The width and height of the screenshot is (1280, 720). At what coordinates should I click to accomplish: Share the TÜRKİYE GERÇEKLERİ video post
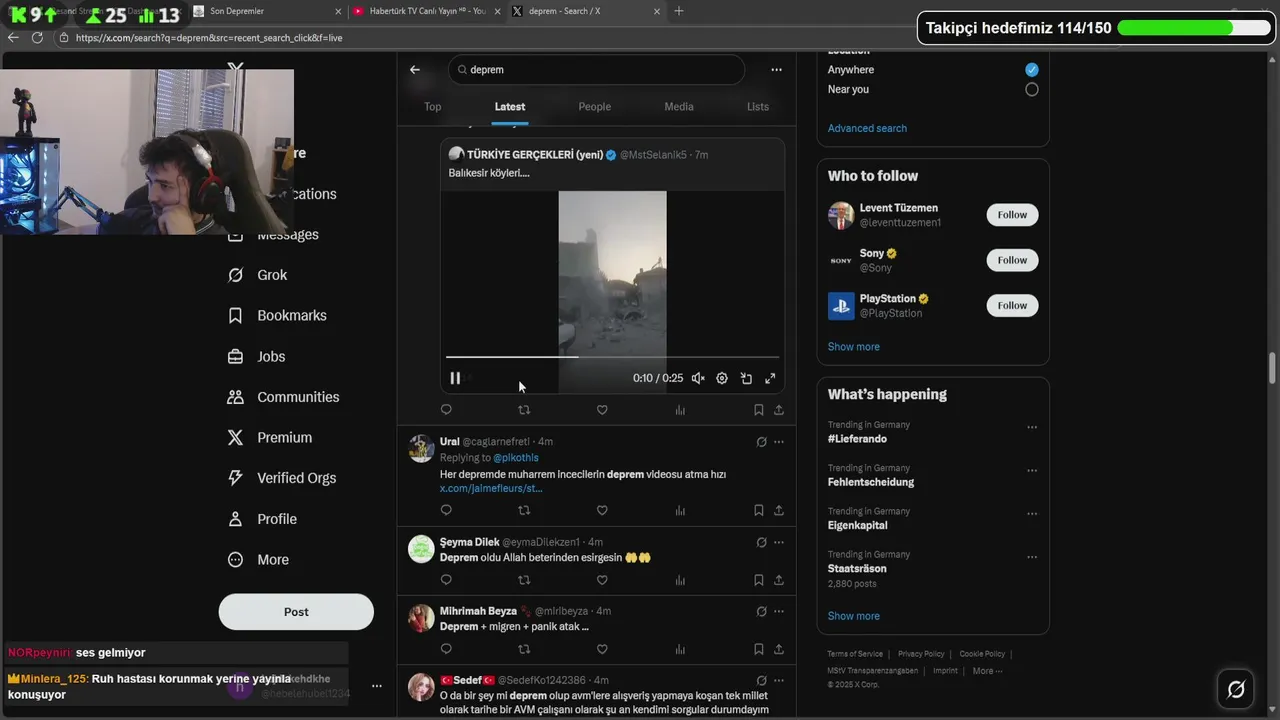pyautogui.click(x=779, y=410)
